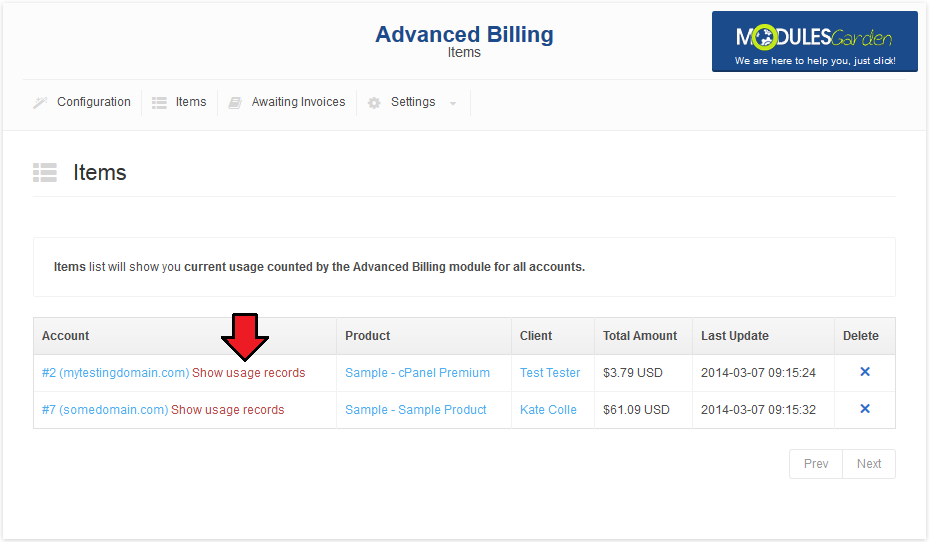The height and width of the screenshot is (542, 930).
Task: Open the Items menu item
Action: tap(191, 102)
